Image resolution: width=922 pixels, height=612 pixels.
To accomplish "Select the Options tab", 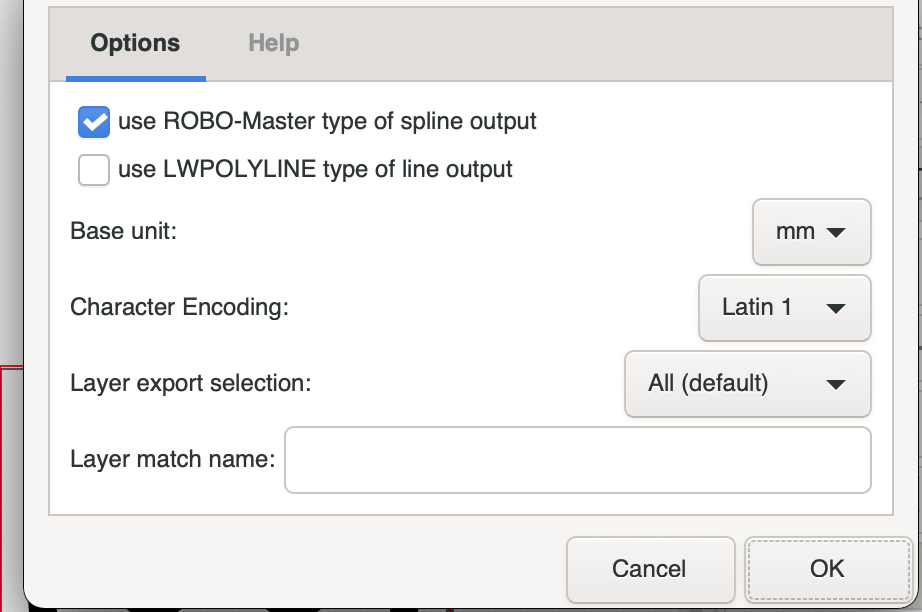I will (x=135, y=43).
